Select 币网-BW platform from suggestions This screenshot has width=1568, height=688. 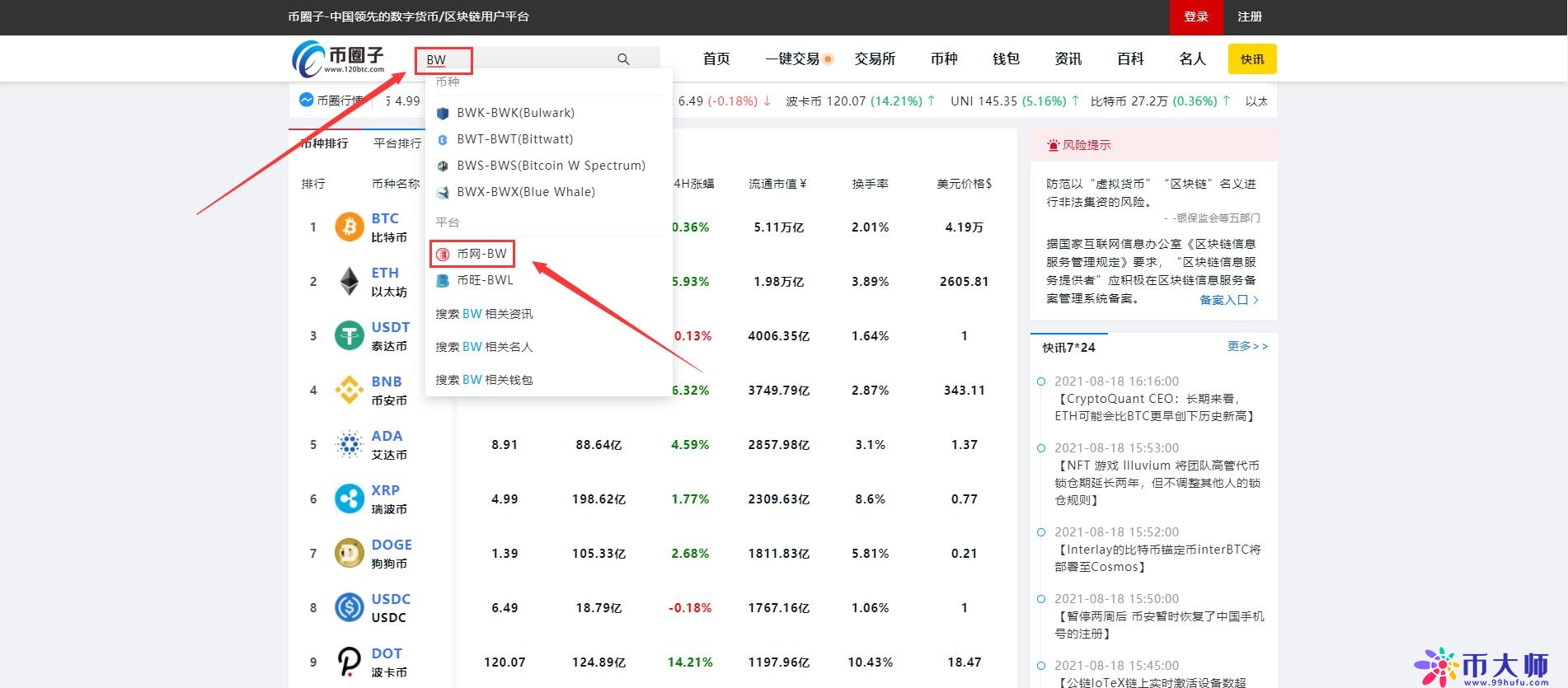481,254
